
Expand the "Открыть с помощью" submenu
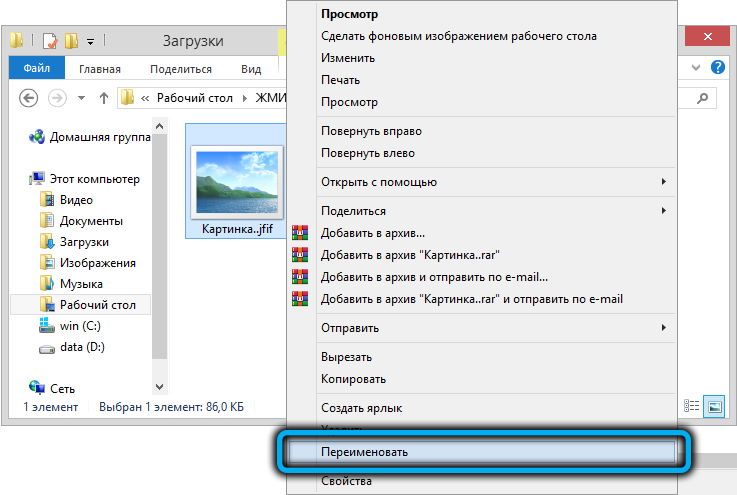(x=663, y=182)
